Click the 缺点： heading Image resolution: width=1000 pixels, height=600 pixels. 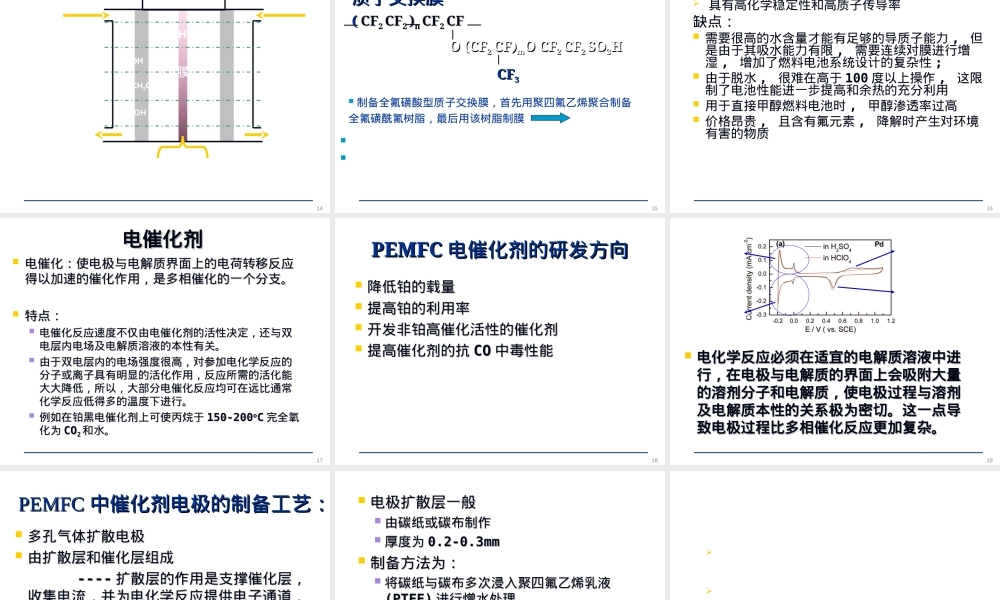713,22
